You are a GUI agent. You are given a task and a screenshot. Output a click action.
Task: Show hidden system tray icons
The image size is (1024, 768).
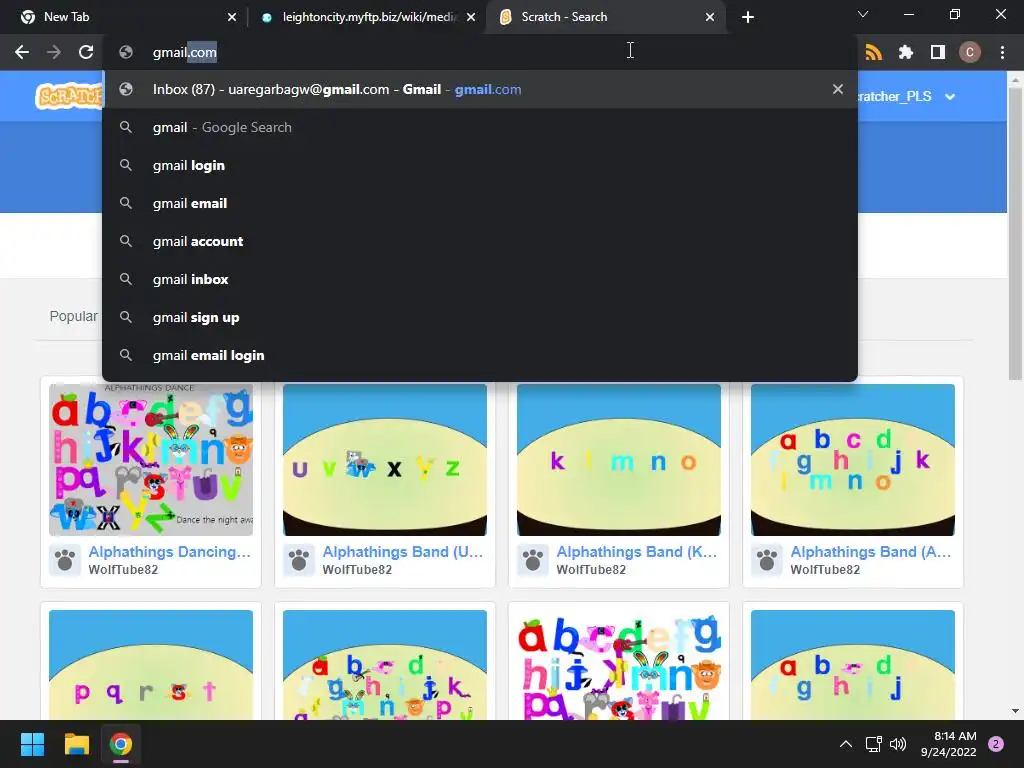coord(846,744)
